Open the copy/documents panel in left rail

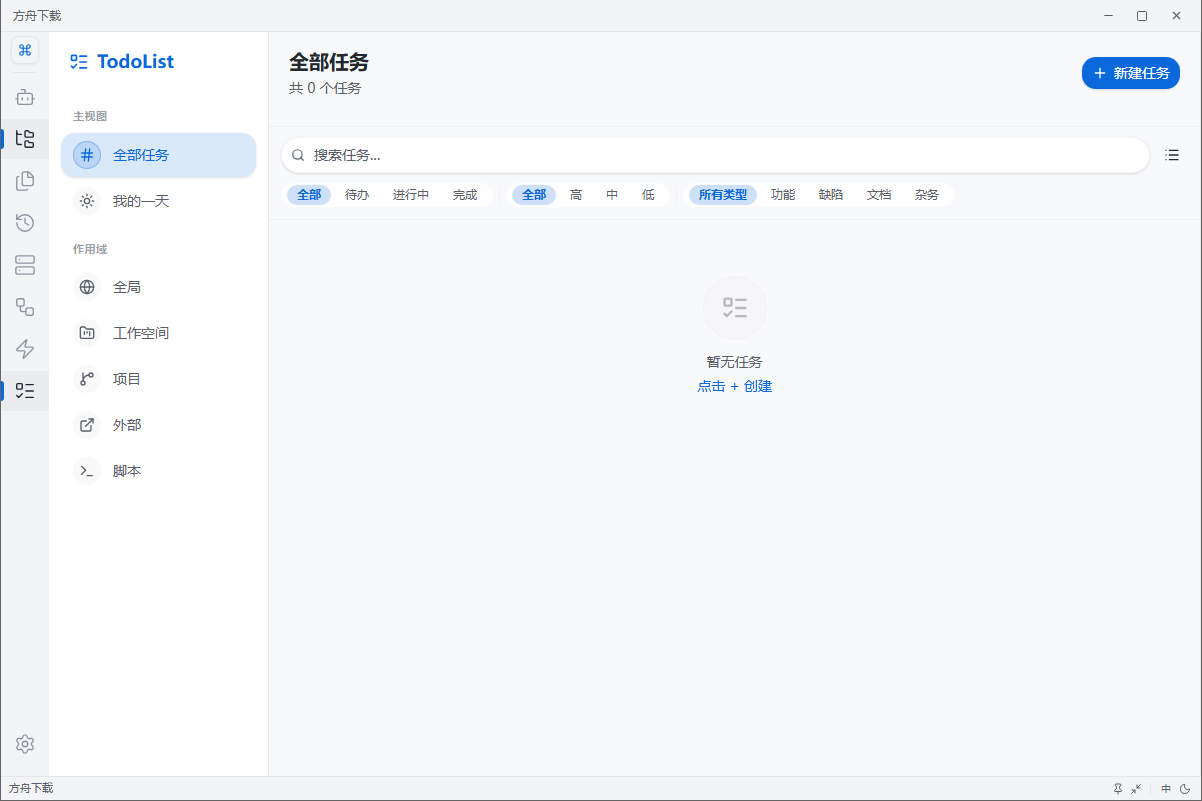tap(25, 181)
